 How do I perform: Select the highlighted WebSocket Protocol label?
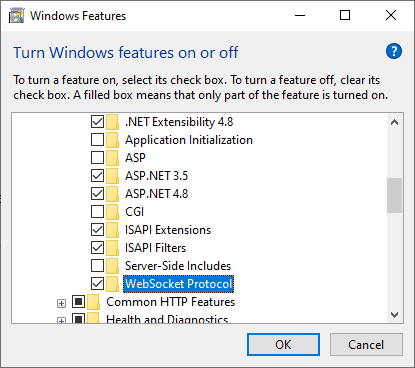click(178, 284)
